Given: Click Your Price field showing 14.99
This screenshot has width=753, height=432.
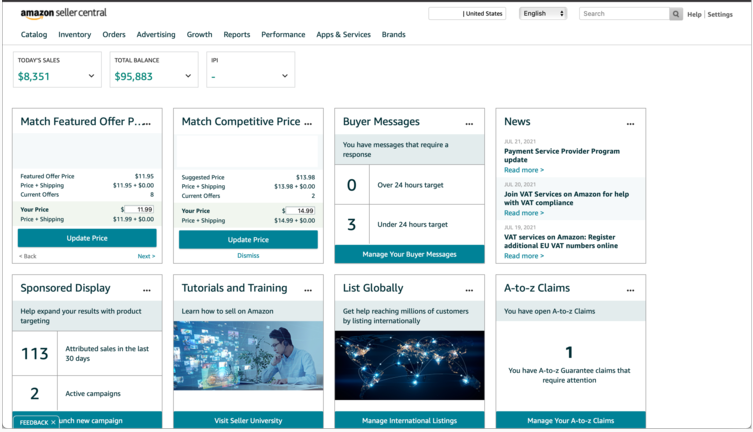Looking at the screenshot, I should (x=300, y=211).
